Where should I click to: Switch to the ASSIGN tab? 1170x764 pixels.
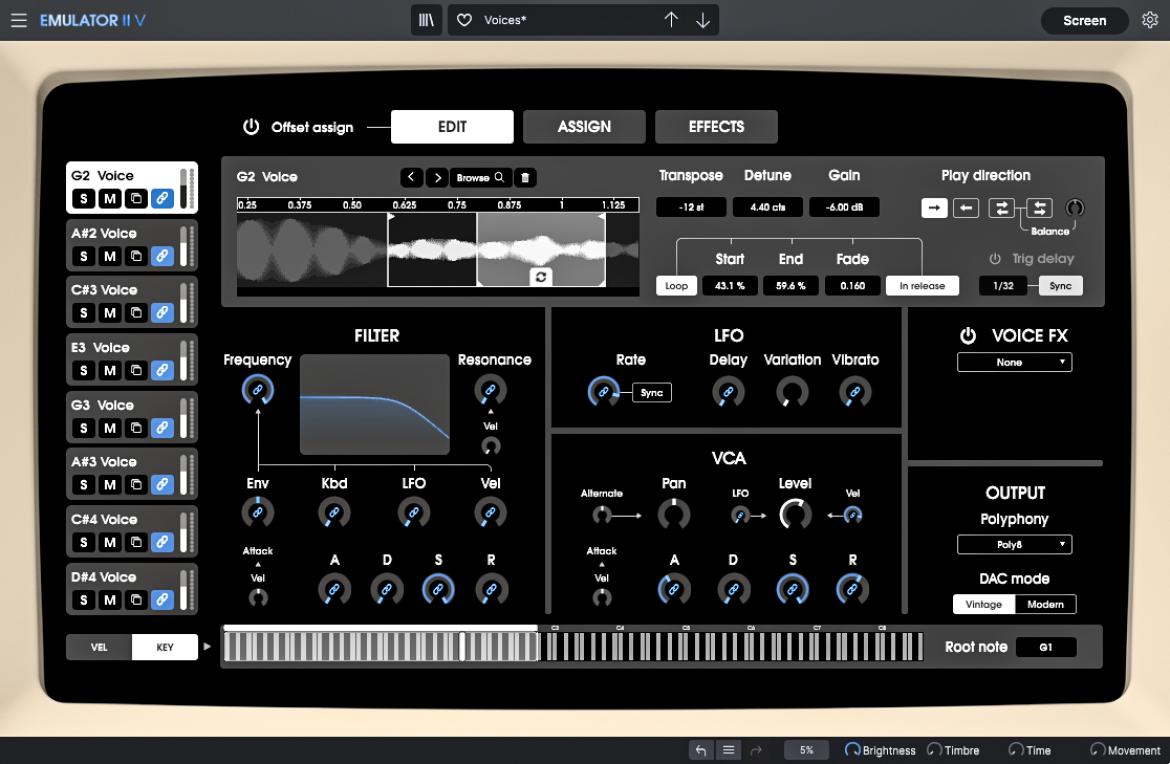point(584,127)
